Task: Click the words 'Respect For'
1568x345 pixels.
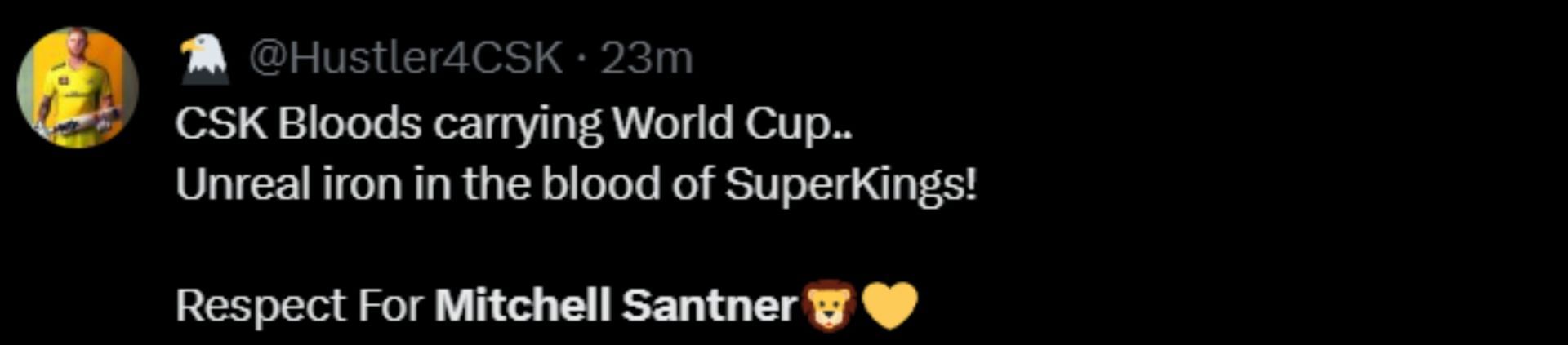Action: click(299, 306)
